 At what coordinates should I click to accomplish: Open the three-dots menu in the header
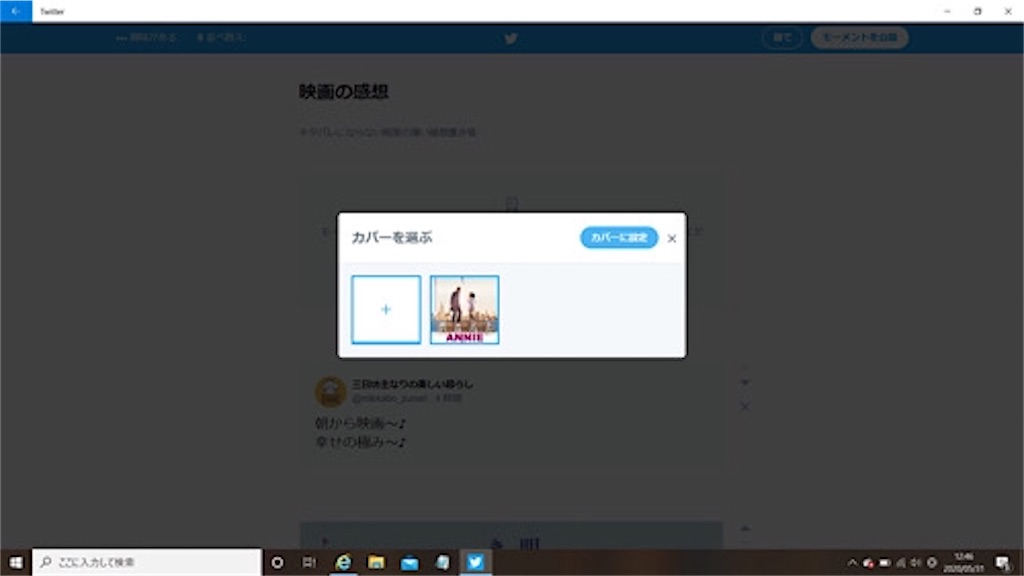[121, 38]
